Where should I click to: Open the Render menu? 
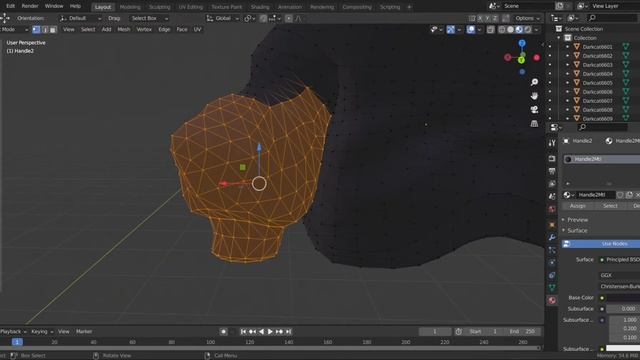[30, 6]
